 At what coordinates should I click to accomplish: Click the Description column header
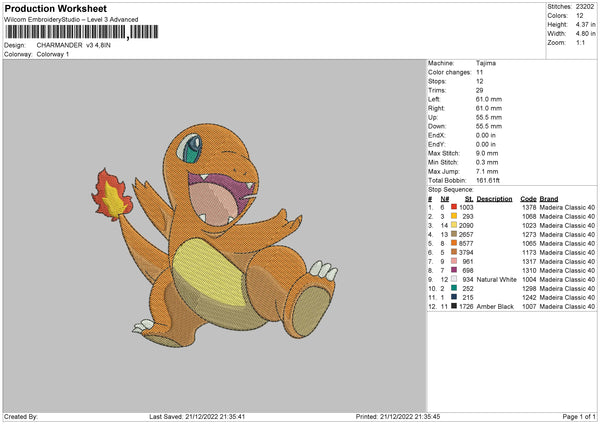(494, 198)
